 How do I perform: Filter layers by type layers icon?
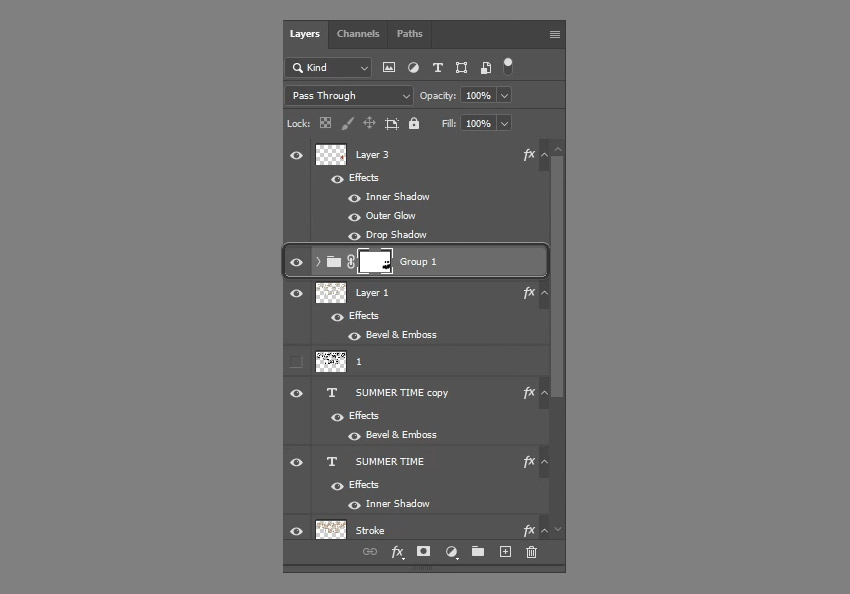click(x=437, y=67)
